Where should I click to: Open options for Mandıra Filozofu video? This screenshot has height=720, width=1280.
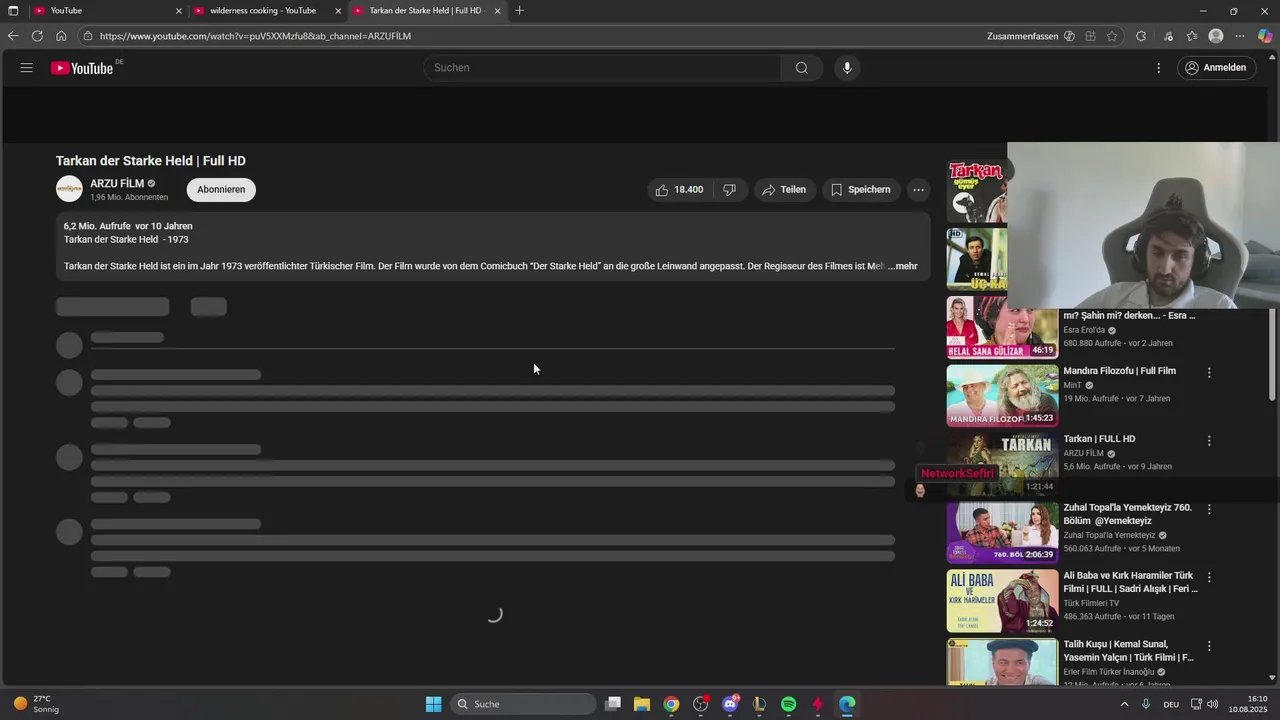1209,372
